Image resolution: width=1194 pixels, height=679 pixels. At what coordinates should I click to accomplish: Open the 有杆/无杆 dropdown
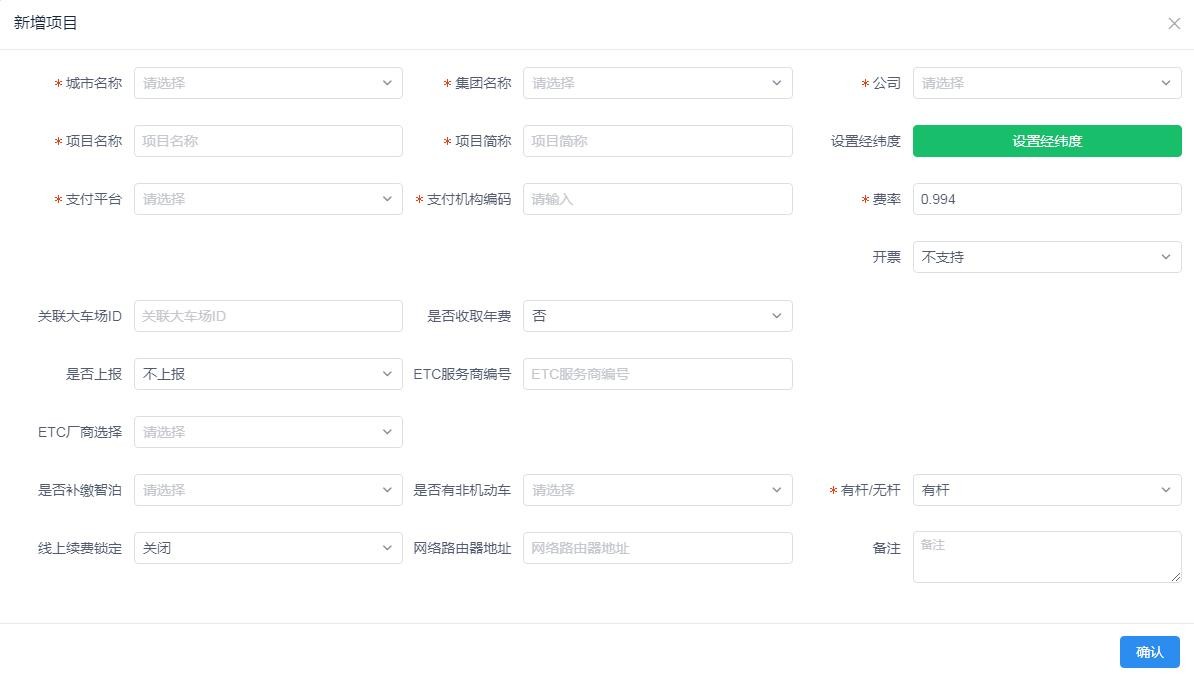coord(1047,490)
